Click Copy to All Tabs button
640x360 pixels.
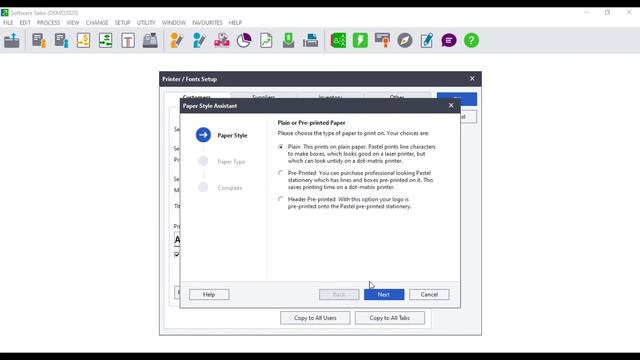coord(390,318)
